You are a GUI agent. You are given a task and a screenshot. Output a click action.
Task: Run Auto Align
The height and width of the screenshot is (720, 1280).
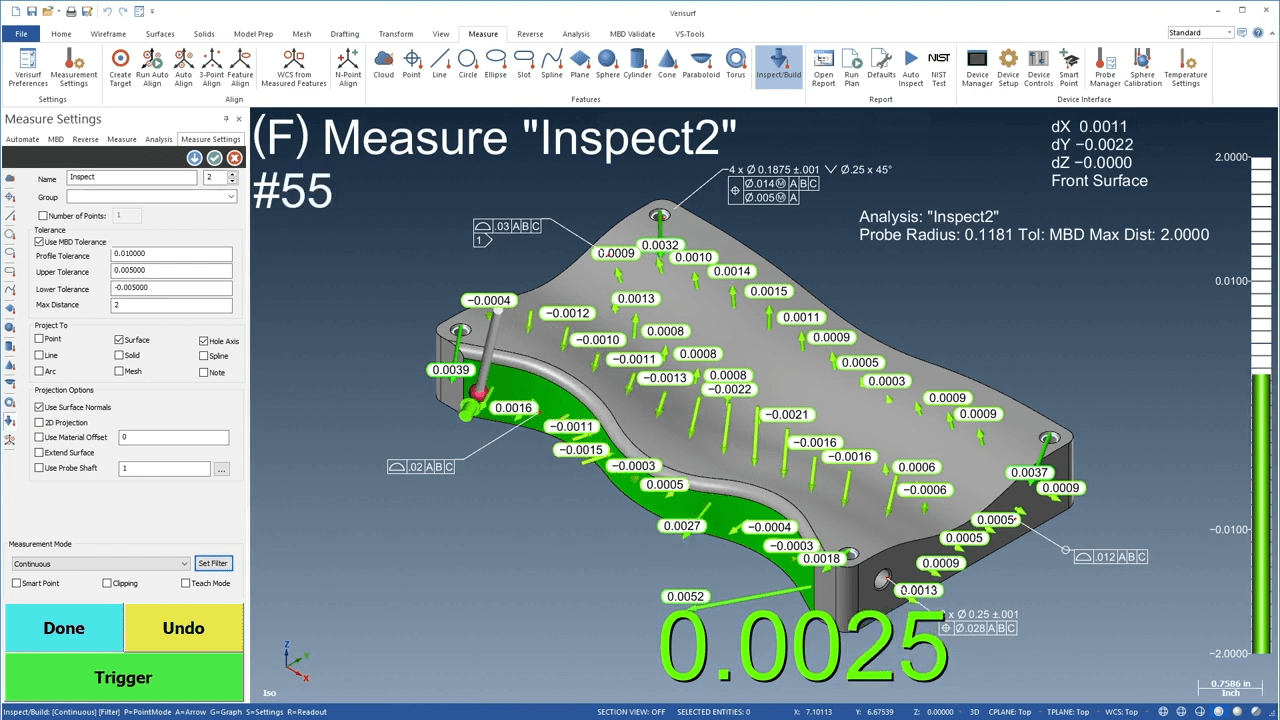pyautogui.click(x=152, y=68)
